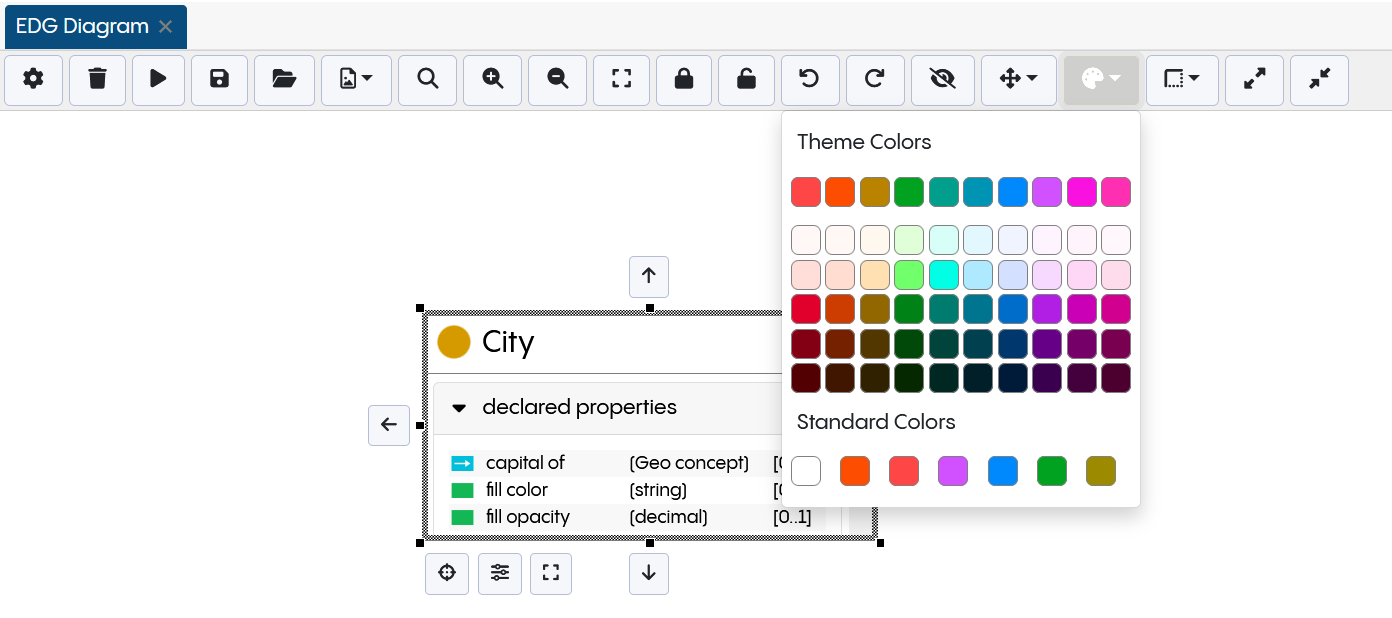Click the closed padlock lock icon

point(684,80)
